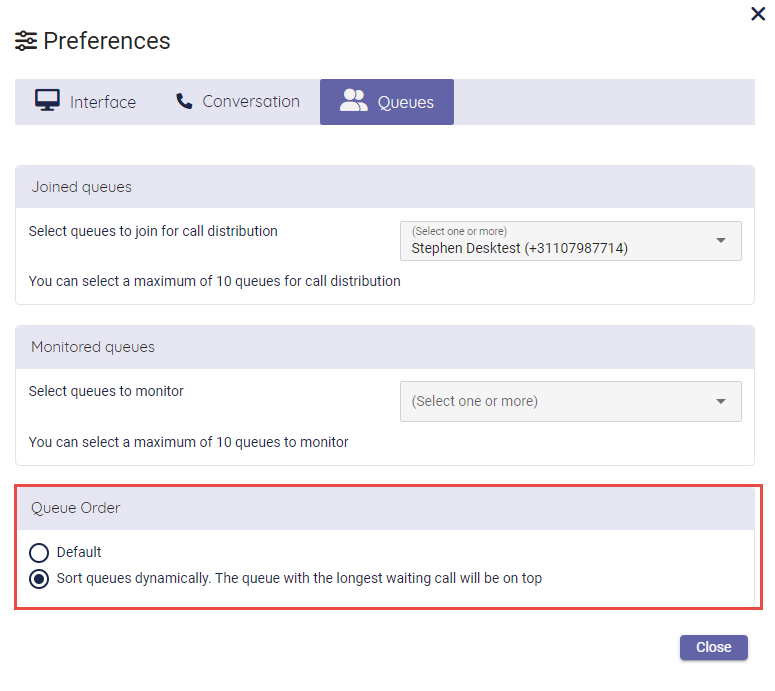Select the Default queue order radio button
Viewport: 775px width, 691px height.
click(x=39, y=552)
